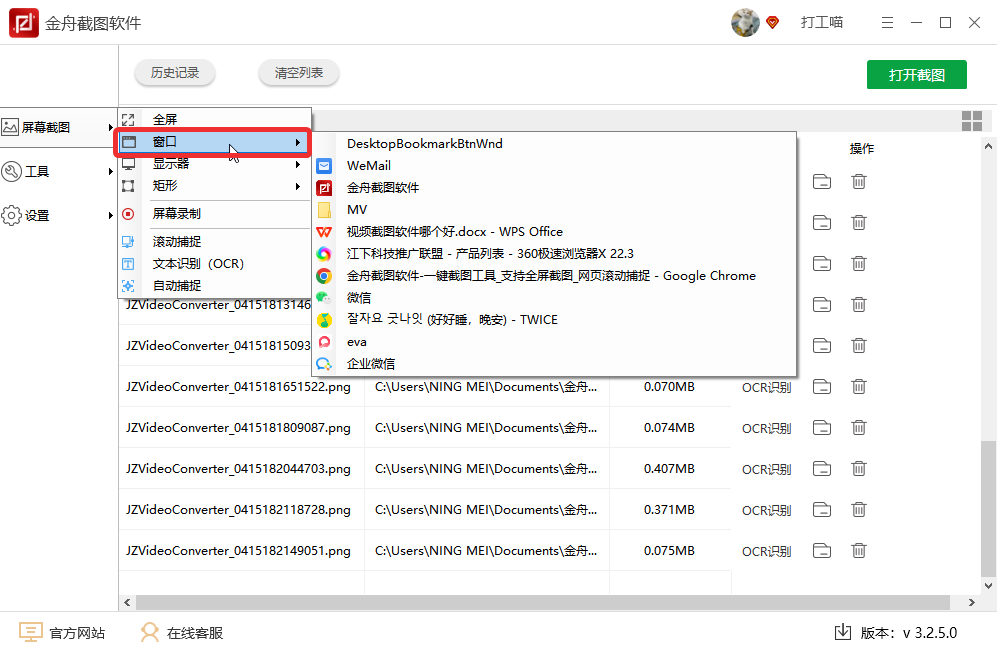Click the WPS Office icon in window list
998x648 pixels.
point(324,232)
